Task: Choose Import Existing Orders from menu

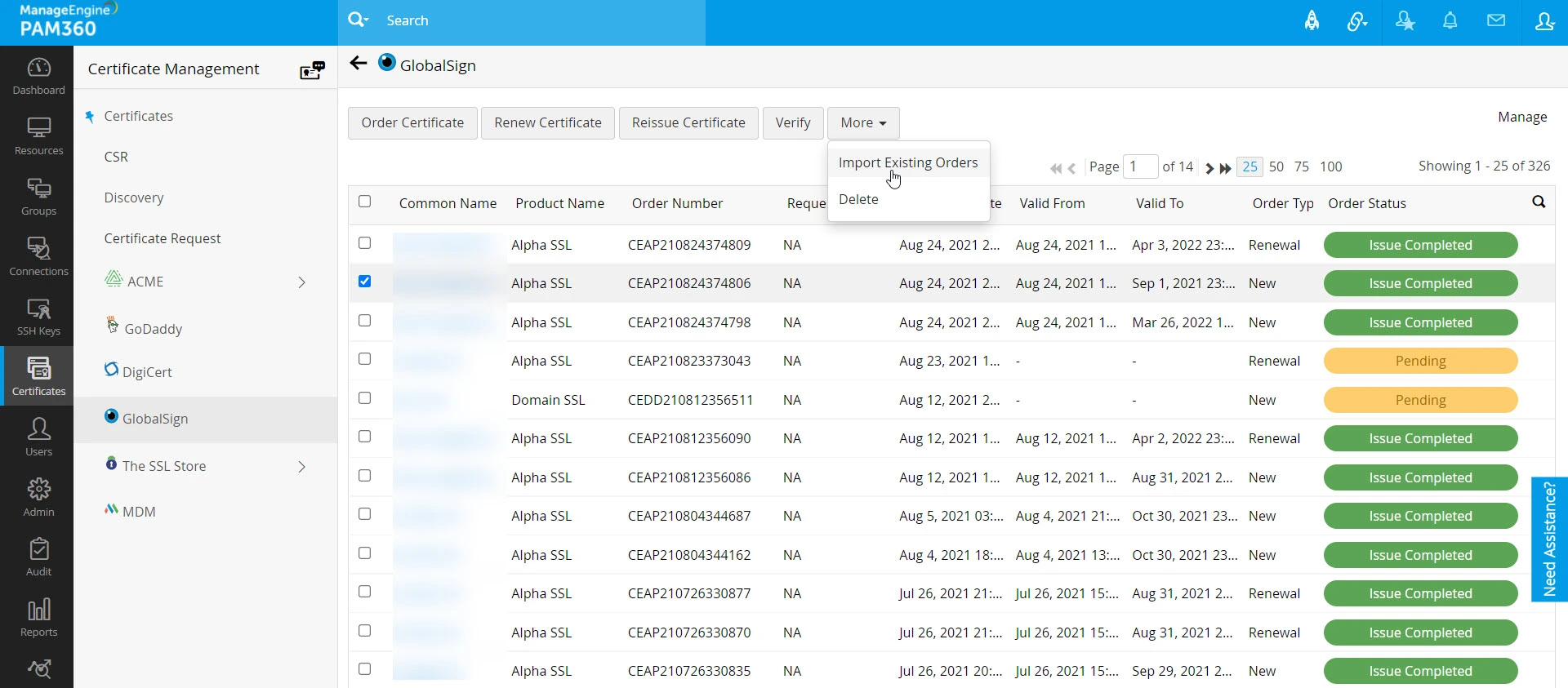Action: pyautogui.click(x=907, y=162)
